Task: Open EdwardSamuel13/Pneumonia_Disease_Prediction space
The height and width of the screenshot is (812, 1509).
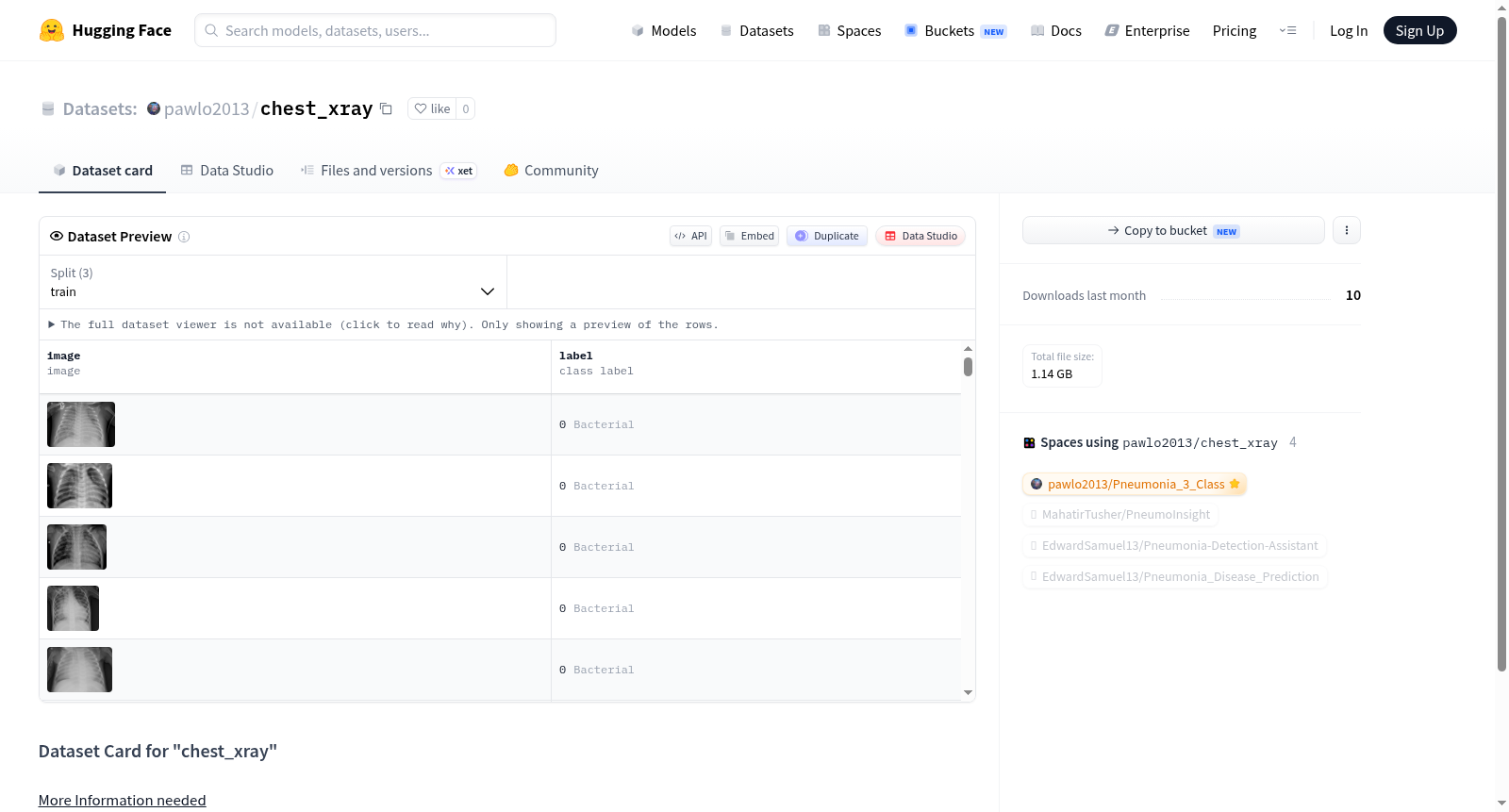Action: tap(1174, 577)
